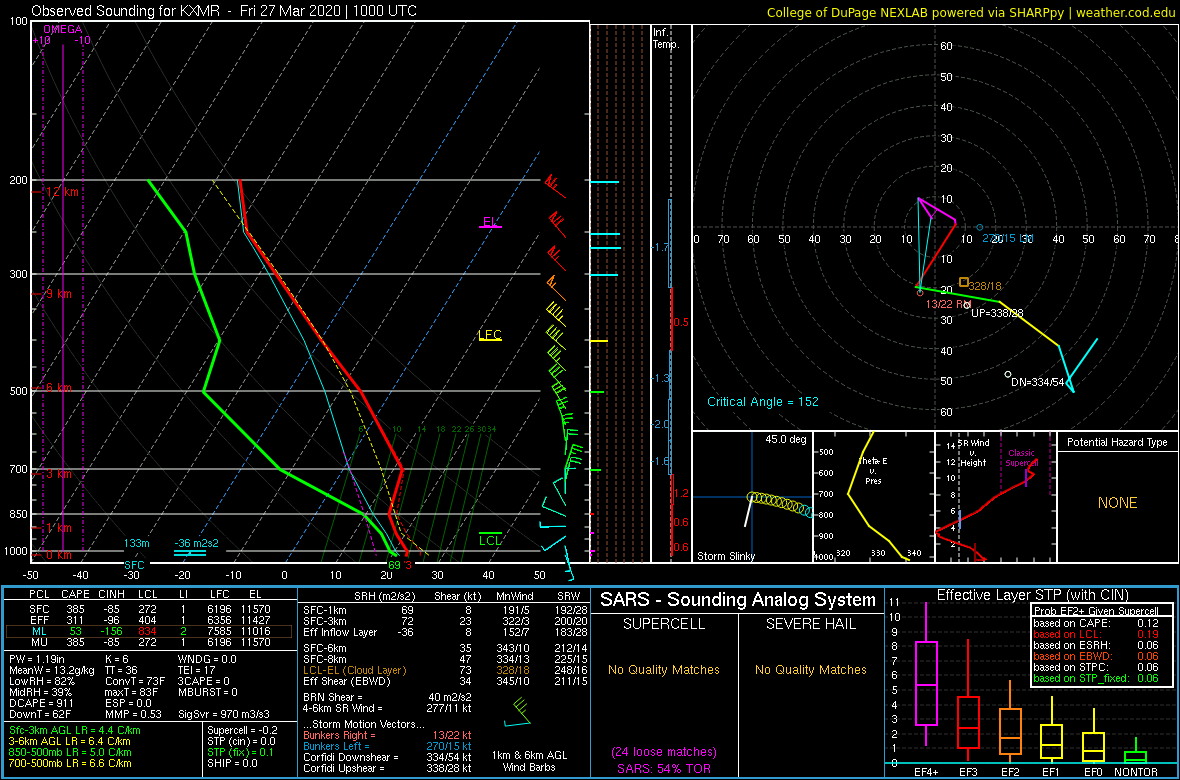Select the magenta OMEGA label

(x=60, y=29)
